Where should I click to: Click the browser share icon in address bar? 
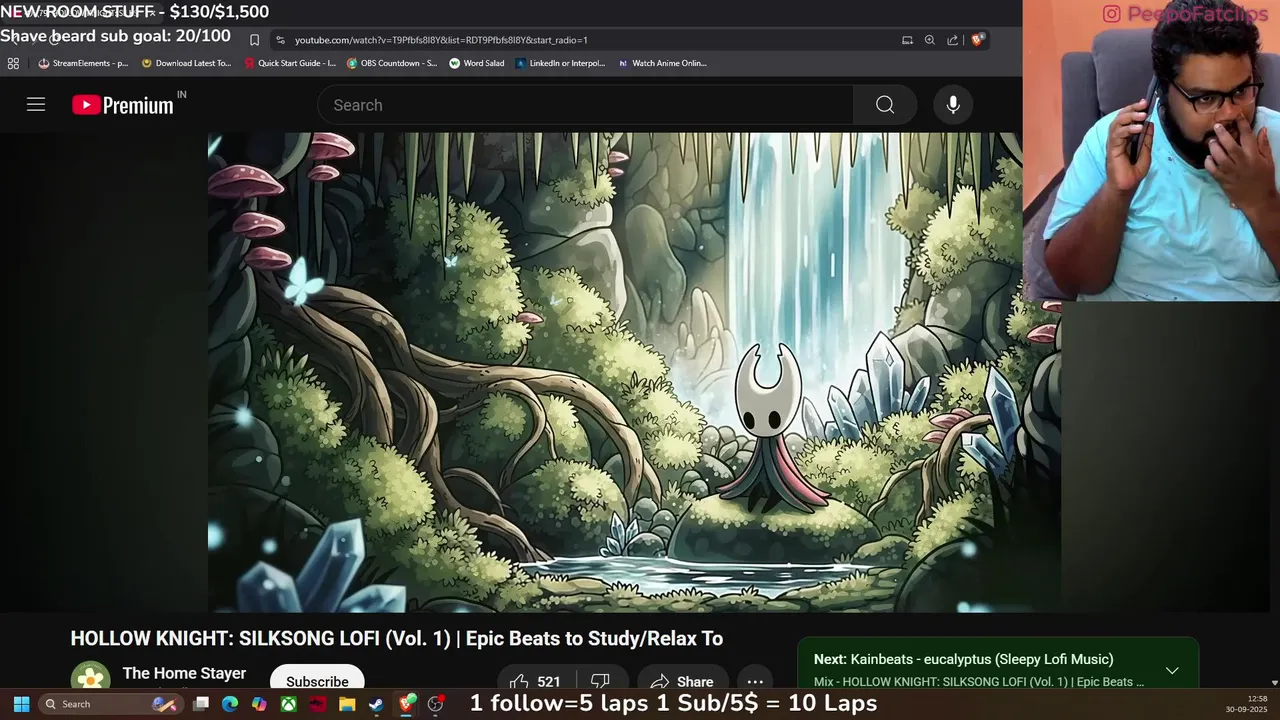coord(952,40)
